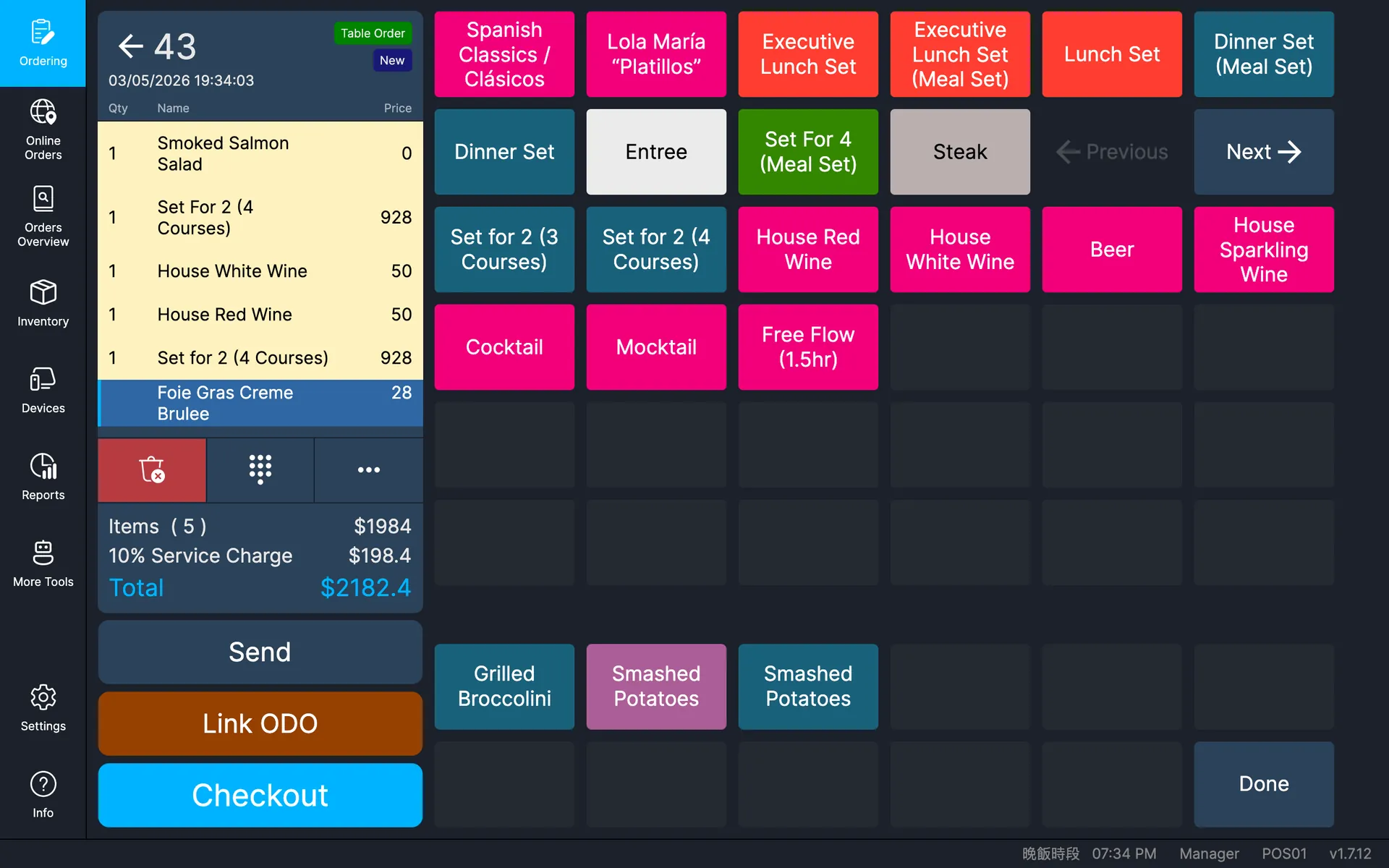Click the New status badge
The width and height of the screenshot is (1389, 868).
click(x=392, y=61)
